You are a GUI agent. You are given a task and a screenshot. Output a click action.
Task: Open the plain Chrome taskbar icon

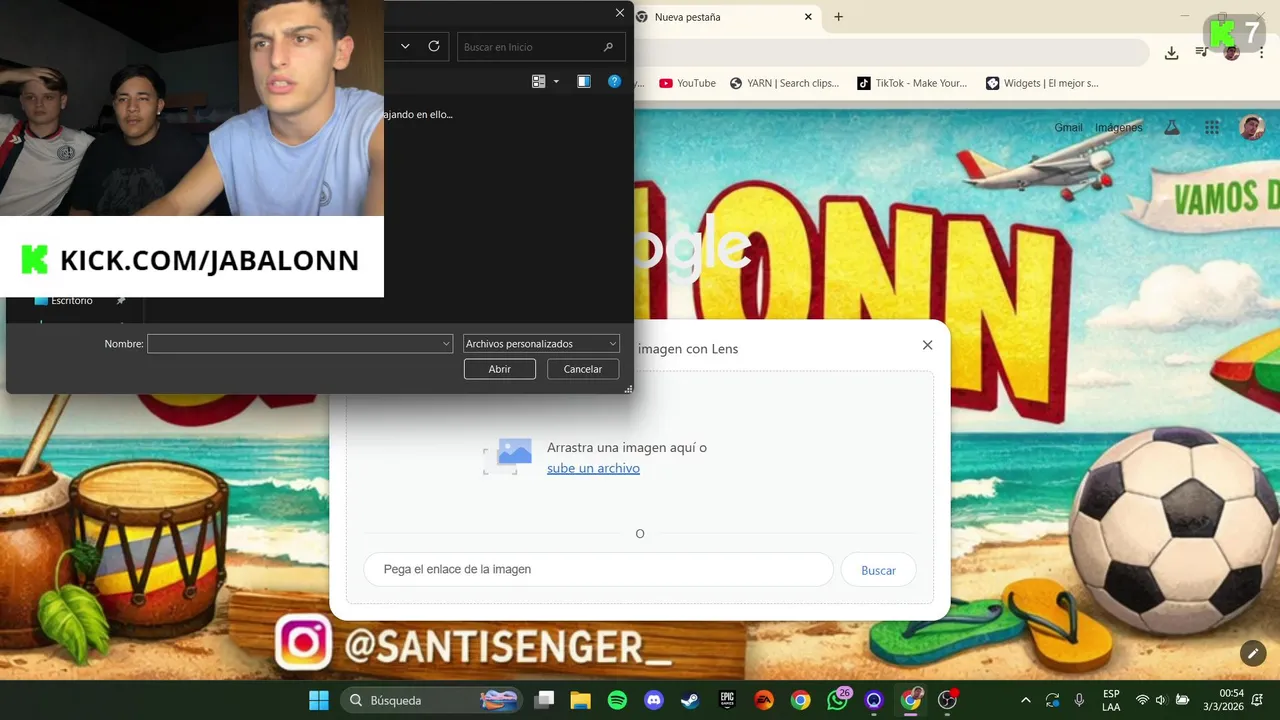[800, 700]
